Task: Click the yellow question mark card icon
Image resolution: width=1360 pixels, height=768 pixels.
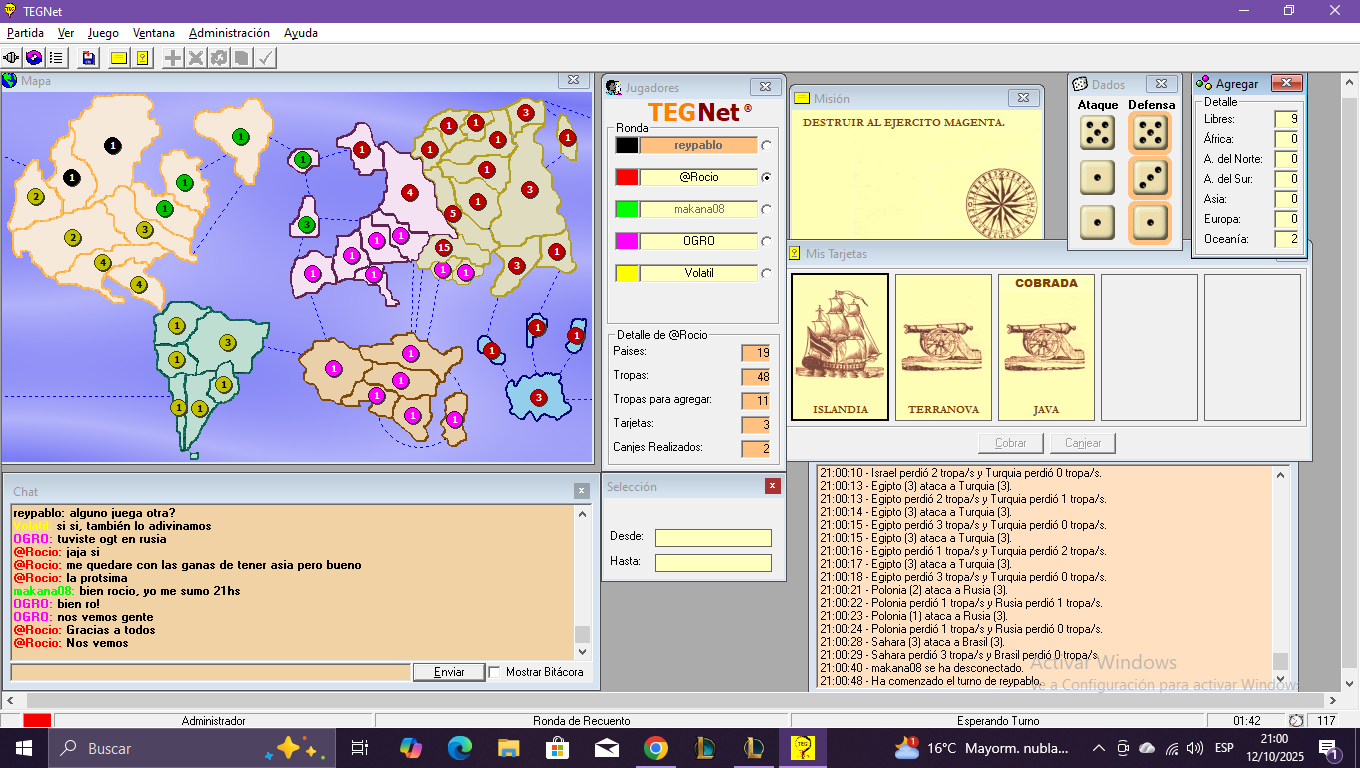Action: pyautogui.click(x=143, y=58)
